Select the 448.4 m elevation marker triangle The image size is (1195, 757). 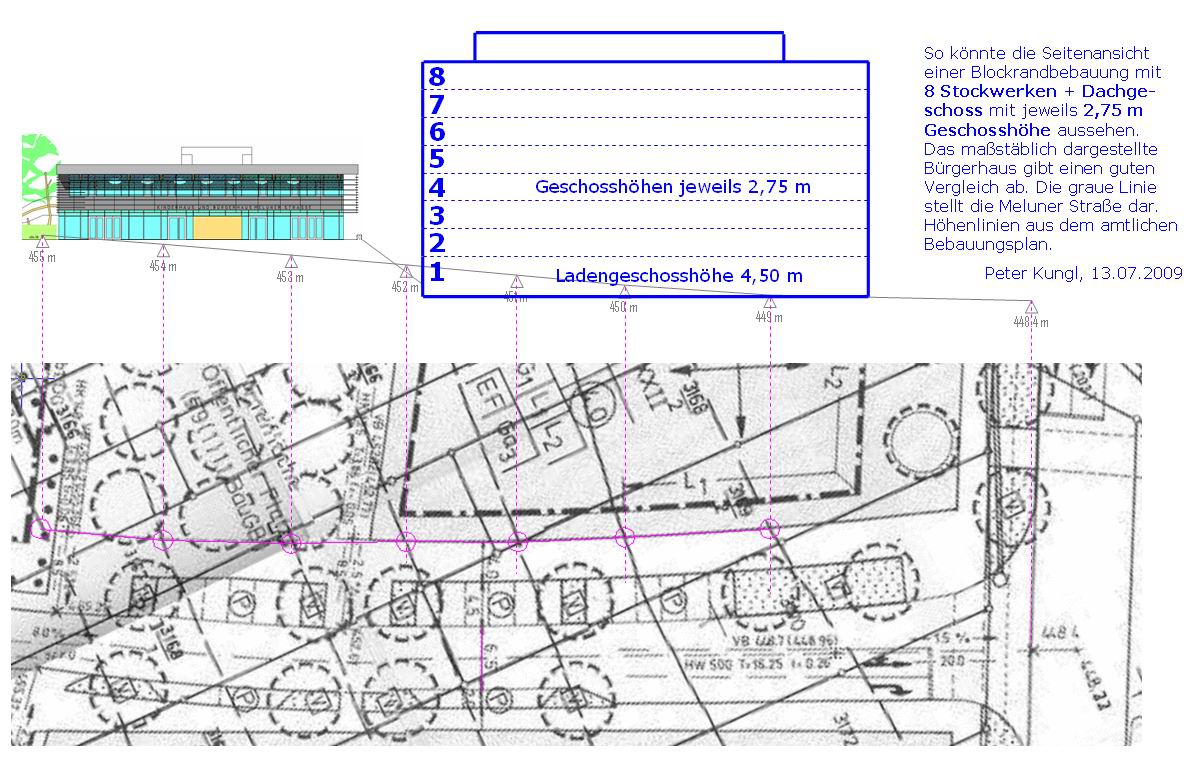(1031, 307)
